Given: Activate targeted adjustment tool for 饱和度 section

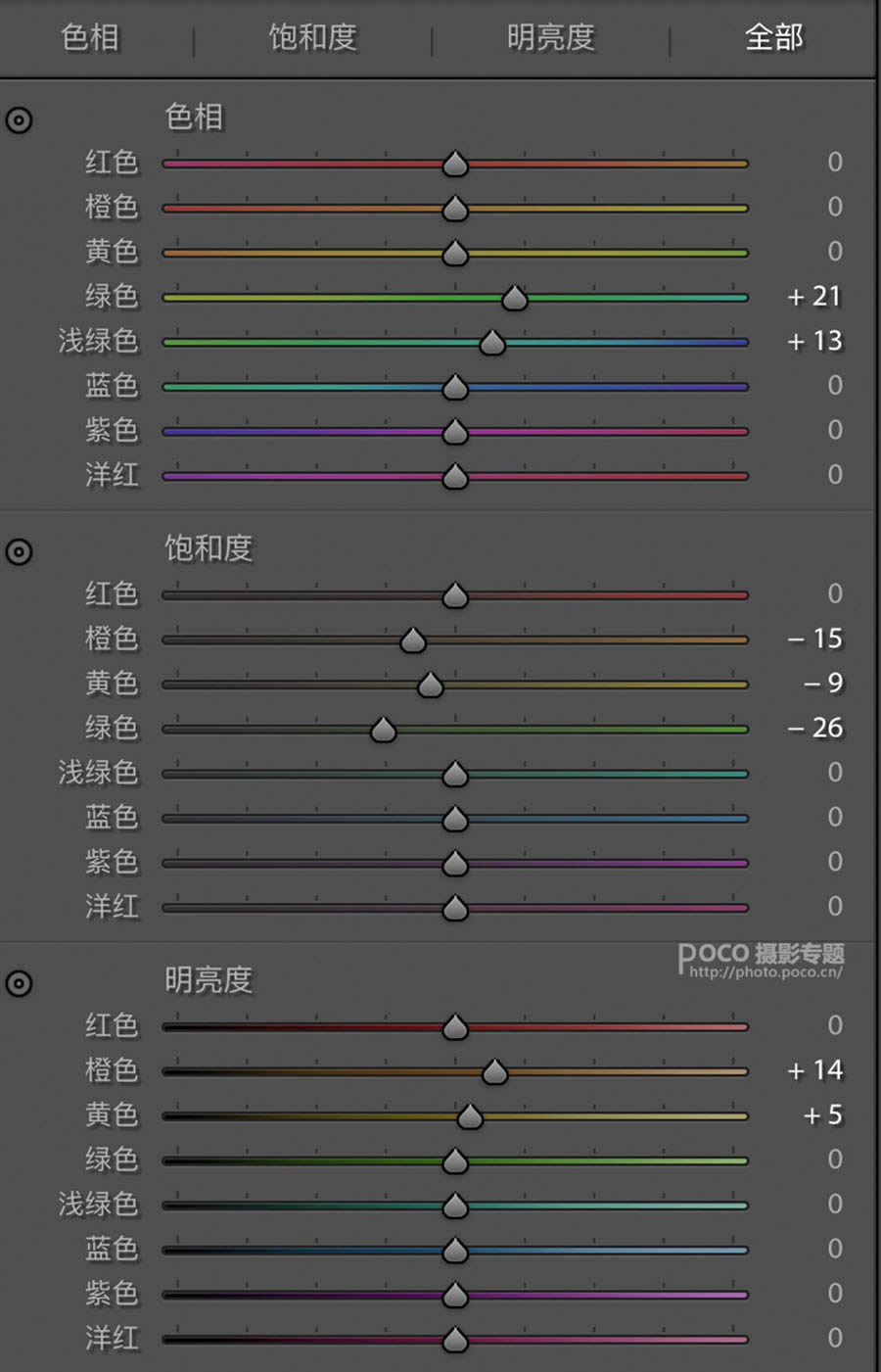Looking at the screenshot, I should pyautogui.click(x=19, y=552).
